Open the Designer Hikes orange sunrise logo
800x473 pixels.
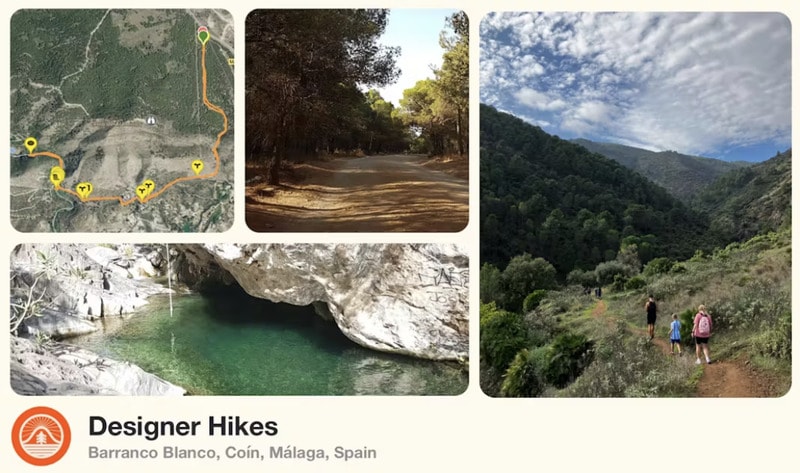click(x=41, y=436)
